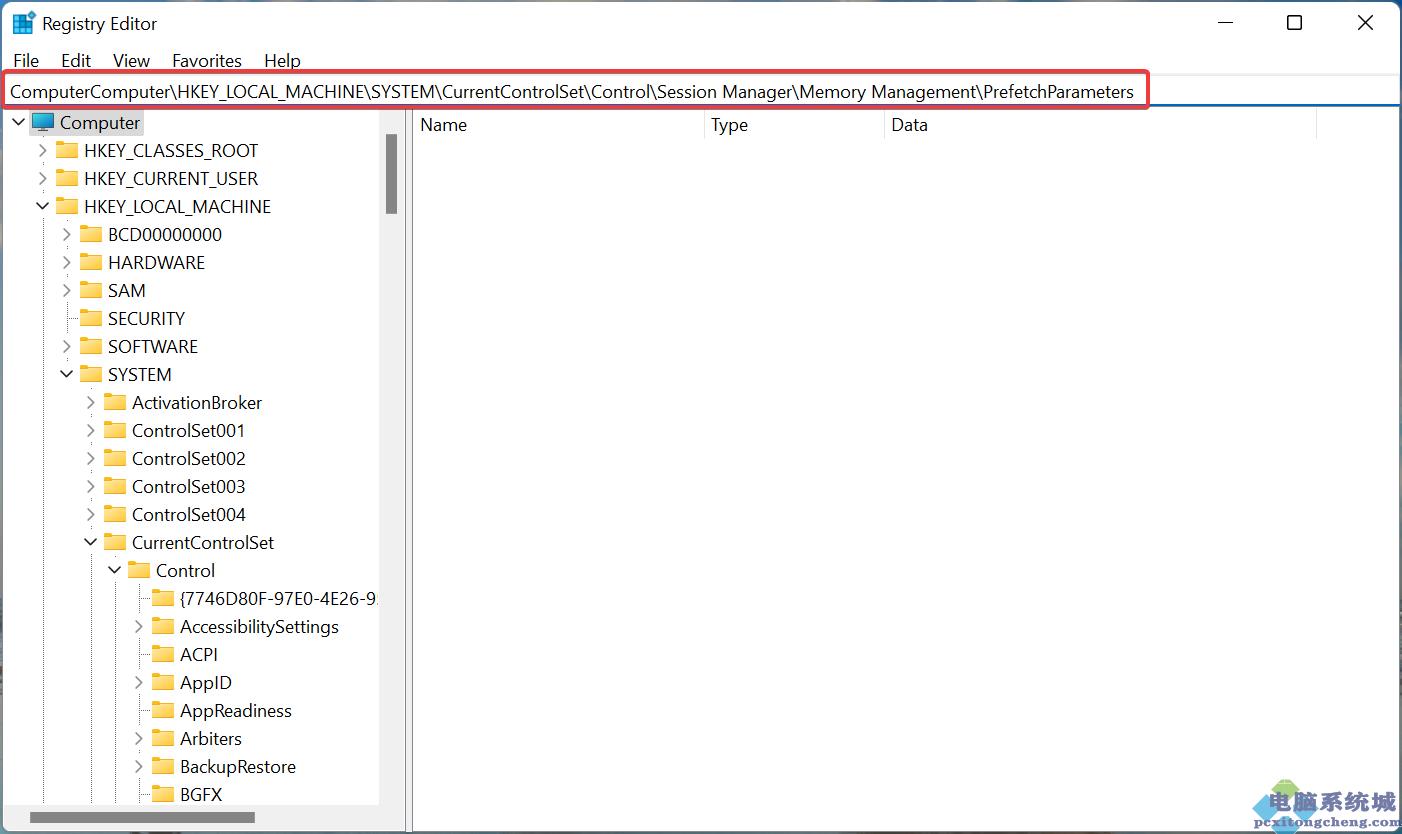Click the ControlSet003 folder icon
The width and height of the screenshot is (1402, 834).
pyautogui.click(x=115, y=486)
